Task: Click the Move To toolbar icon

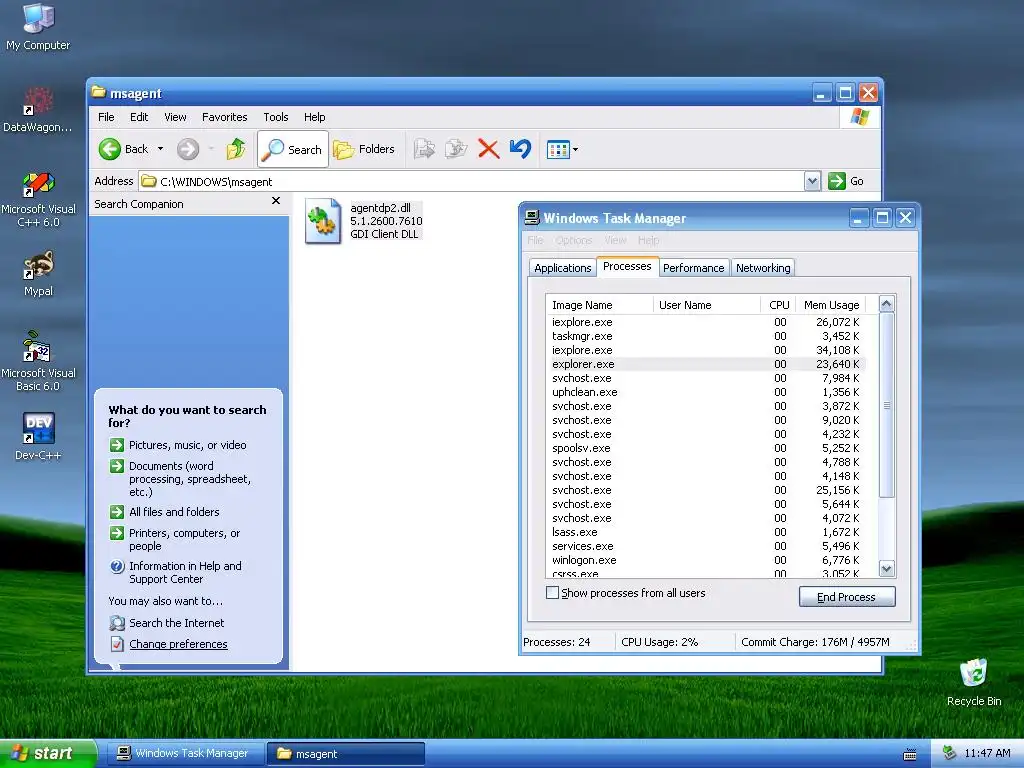Action: click(x=424, y=150)
